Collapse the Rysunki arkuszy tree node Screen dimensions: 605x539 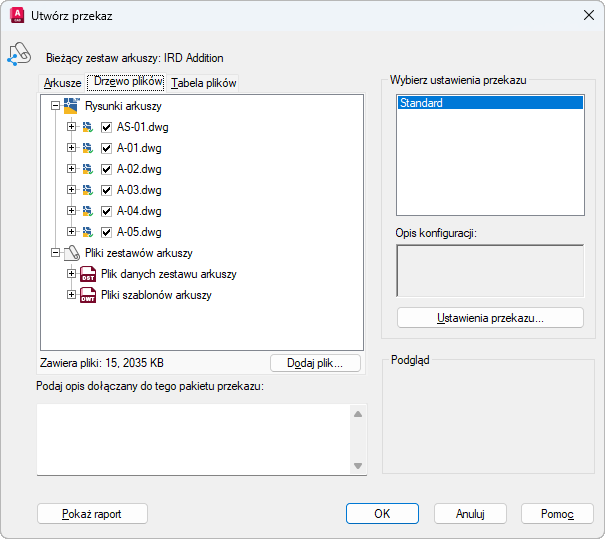(55, 106)
